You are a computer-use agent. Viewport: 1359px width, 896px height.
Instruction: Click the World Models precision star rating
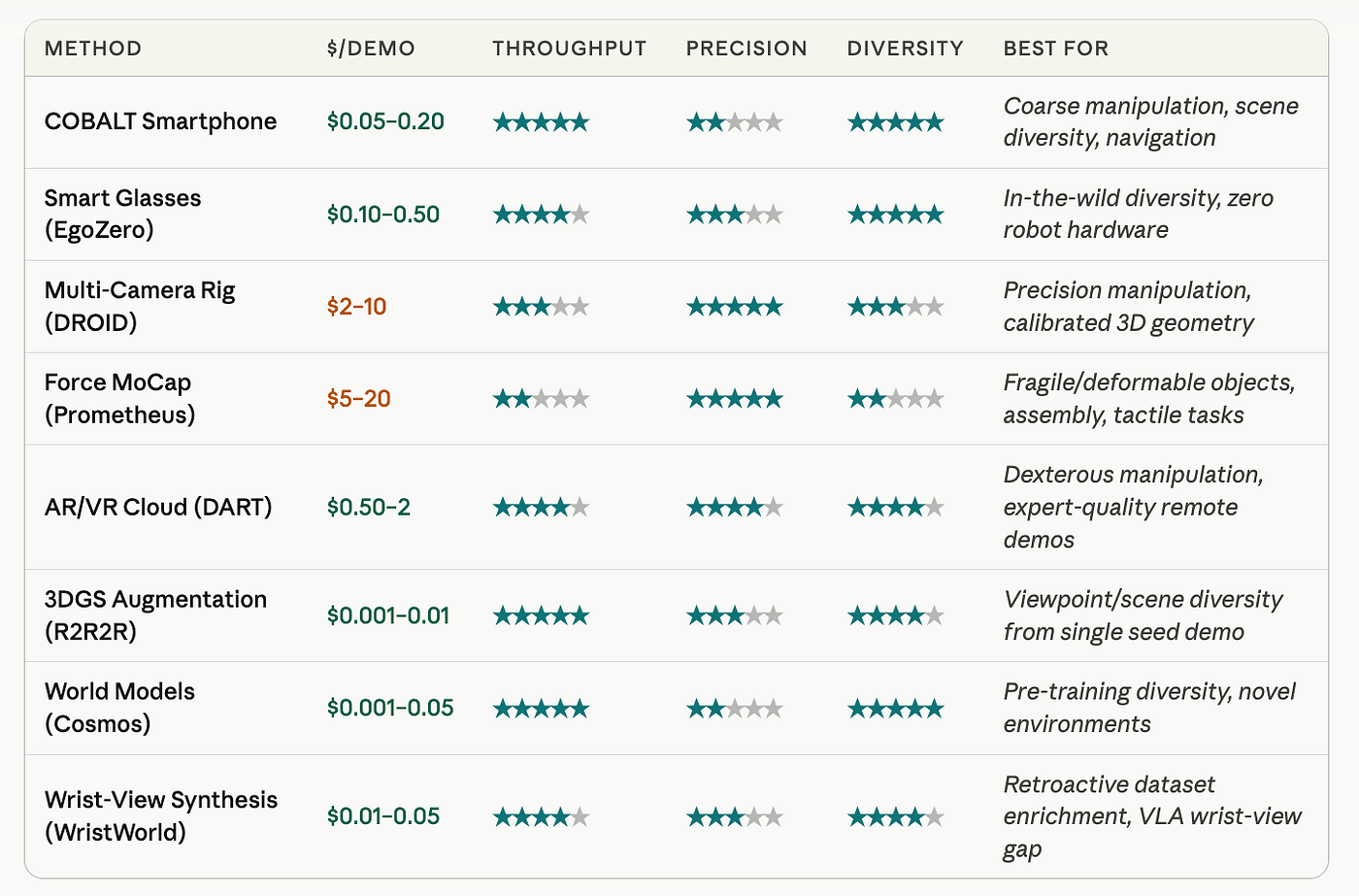click(x=734, y=709)
